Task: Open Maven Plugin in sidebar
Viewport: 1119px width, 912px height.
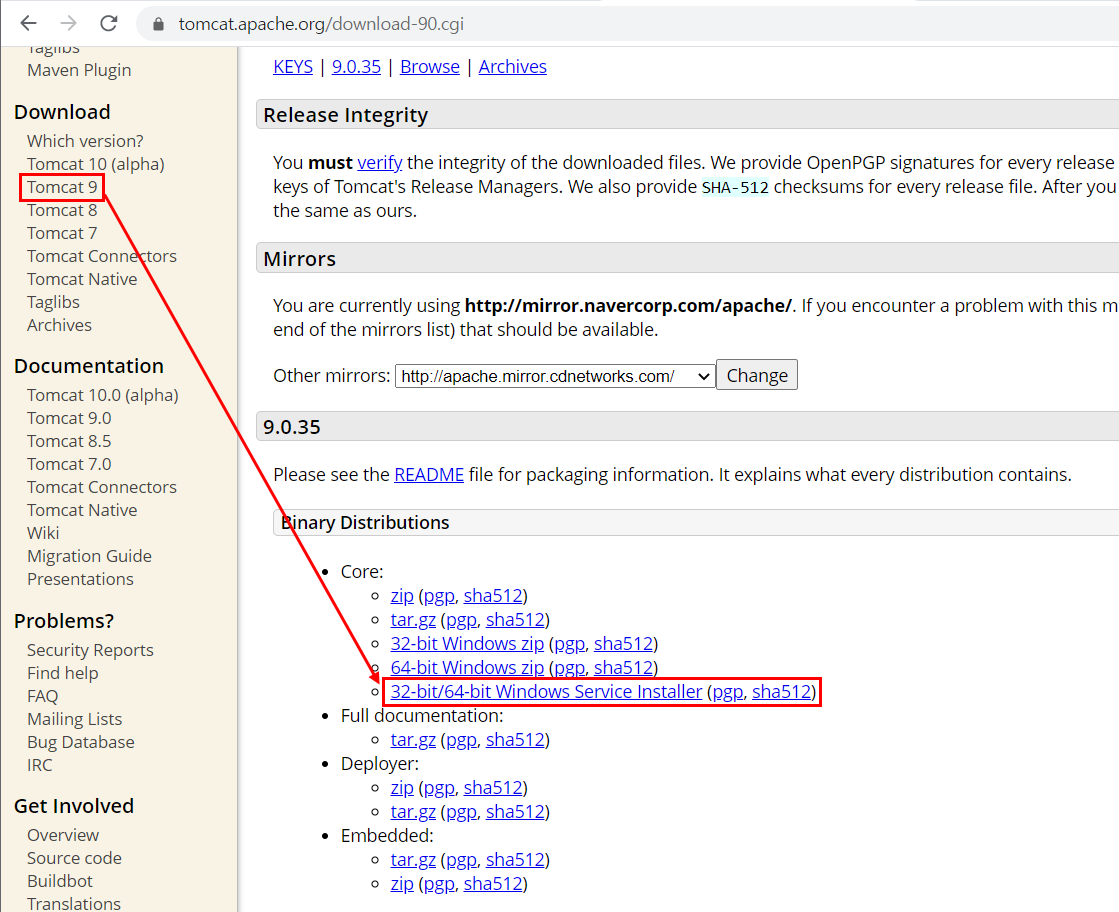Action: click(79, 70)
